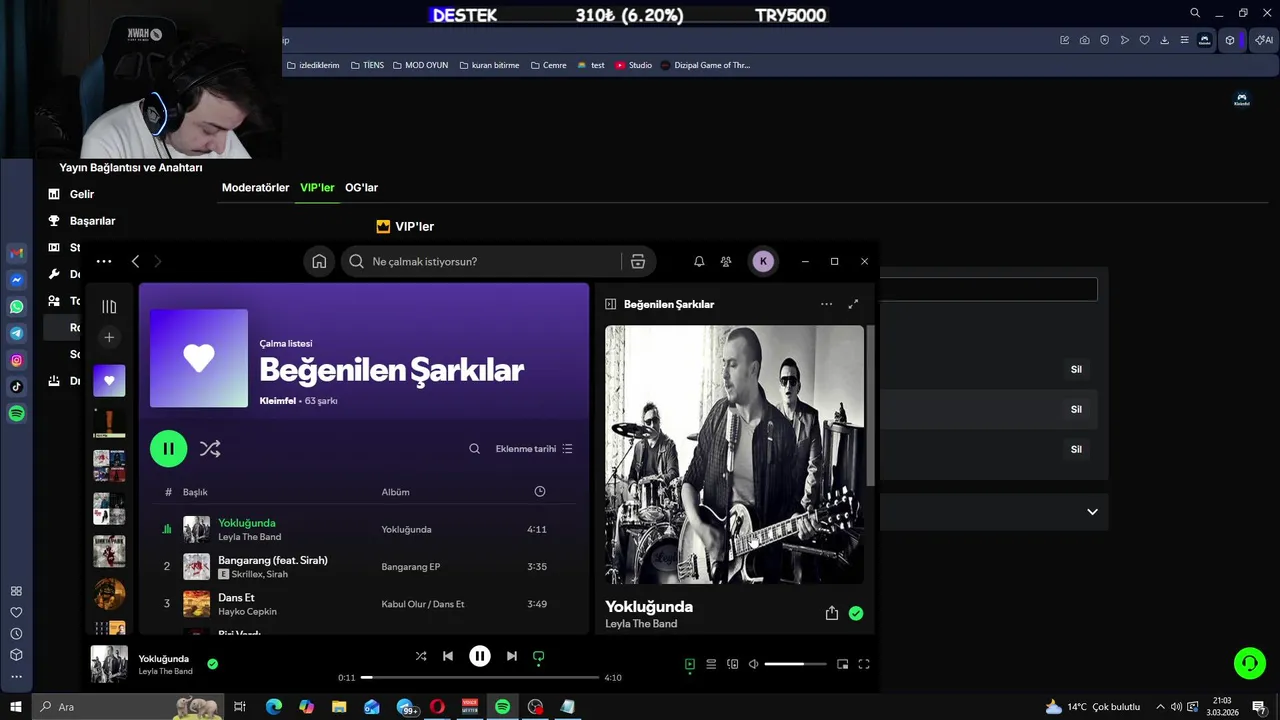Click the first Sil button
1280x720 pixels.
[x=1076, y=369]
